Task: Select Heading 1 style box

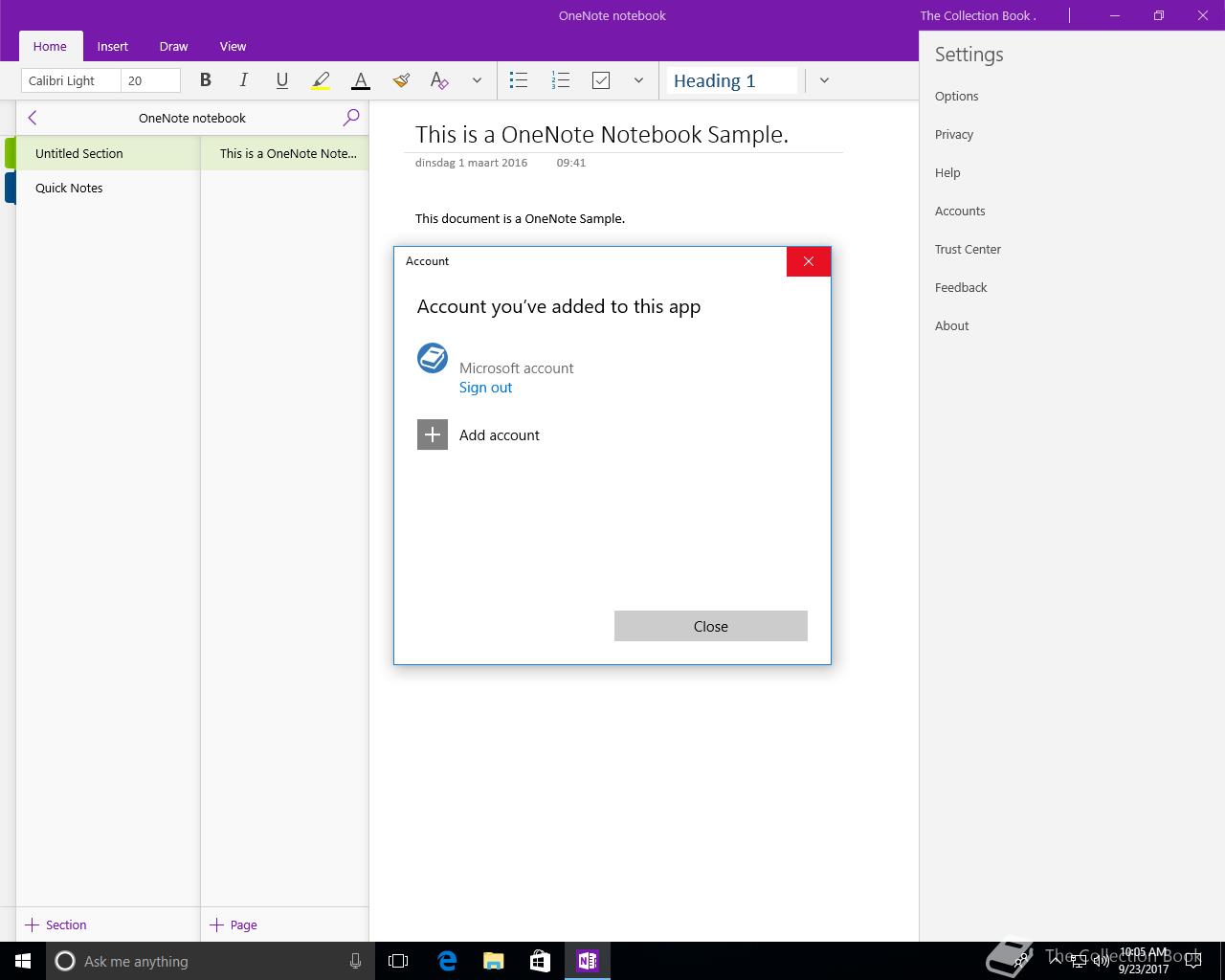Action: tap(732, 80)
